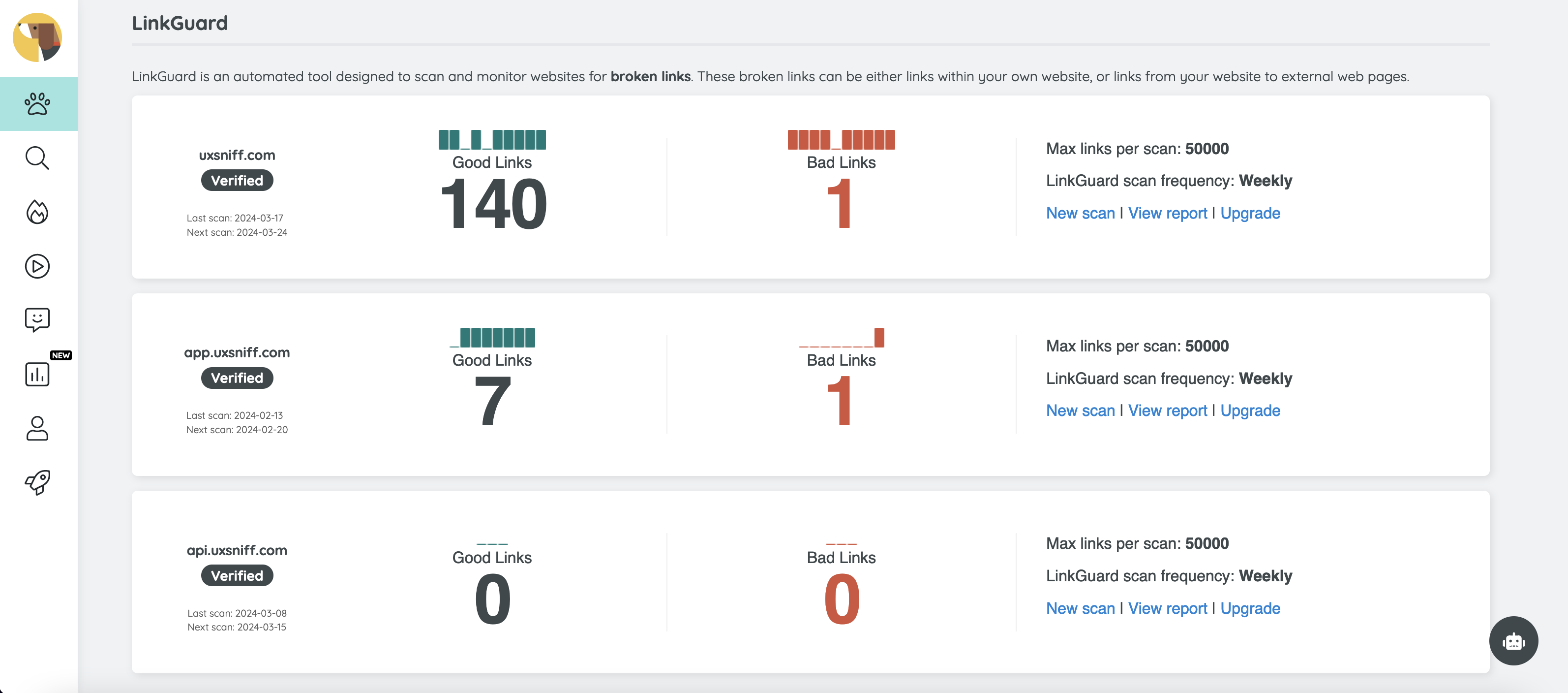The height and width of the screenshot is (693, 1568).
Task: View report for api.uxsniff.com
Action: [x=1168, y=608]
